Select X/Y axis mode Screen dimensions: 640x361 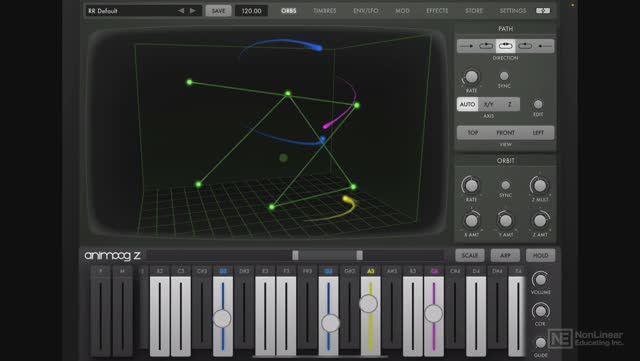489,104
